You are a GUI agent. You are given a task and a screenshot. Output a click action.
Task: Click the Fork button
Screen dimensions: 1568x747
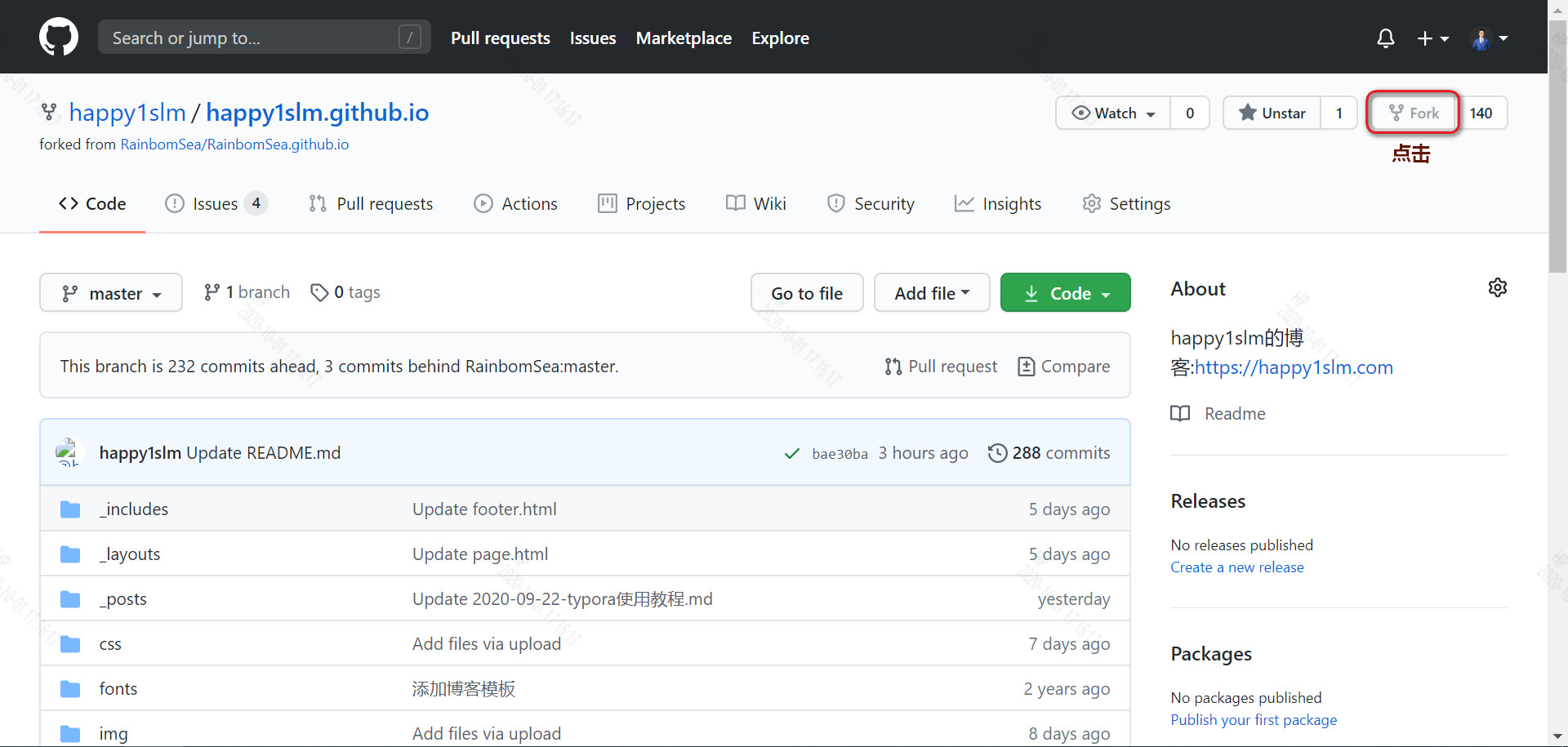(x=1414, y=113)
